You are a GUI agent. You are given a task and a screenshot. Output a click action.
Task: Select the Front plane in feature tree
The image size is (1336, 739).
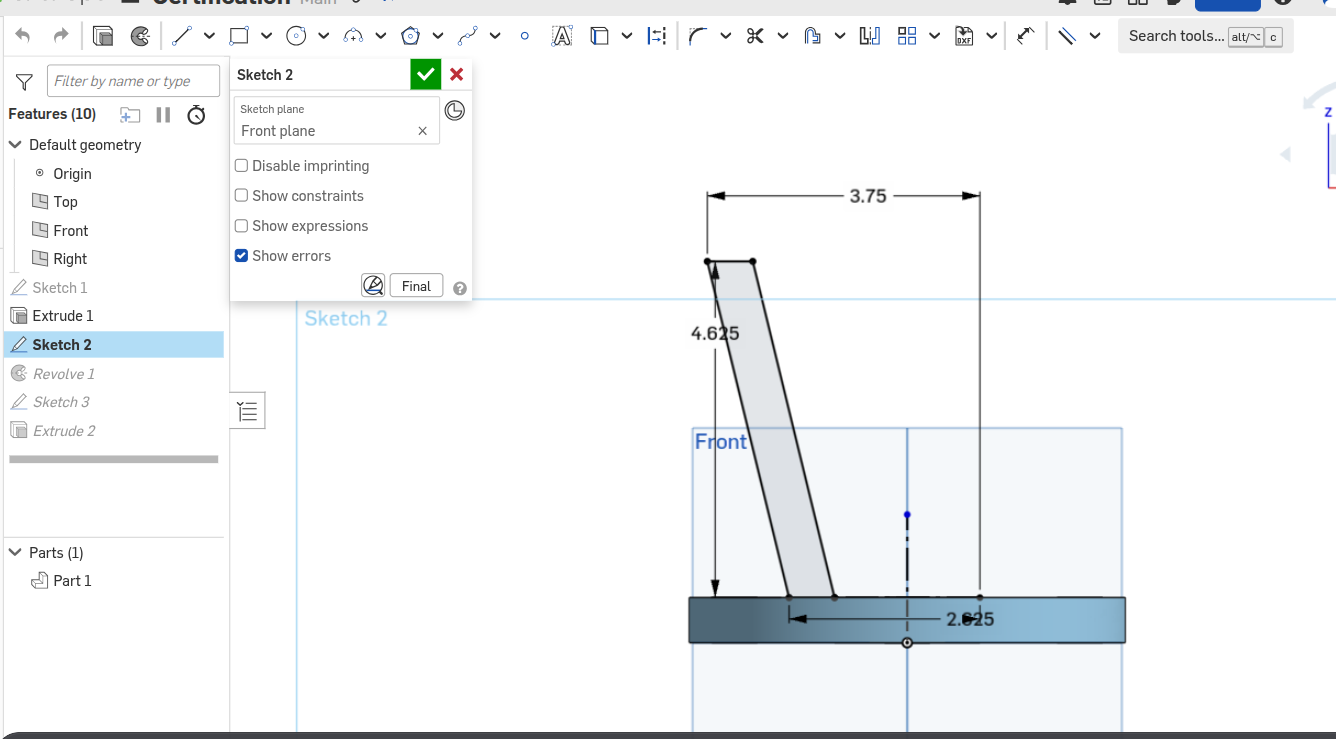click(70, 231)
